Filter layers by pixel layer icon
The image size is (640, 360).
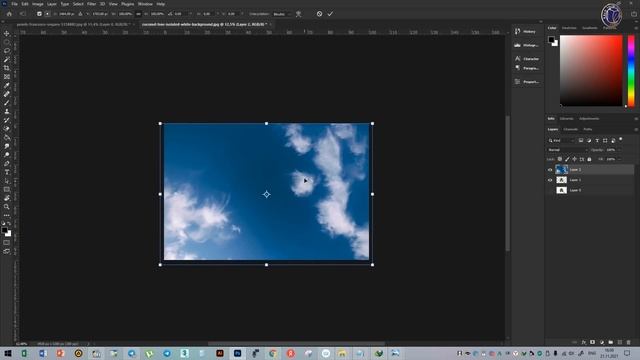[581, 140]
